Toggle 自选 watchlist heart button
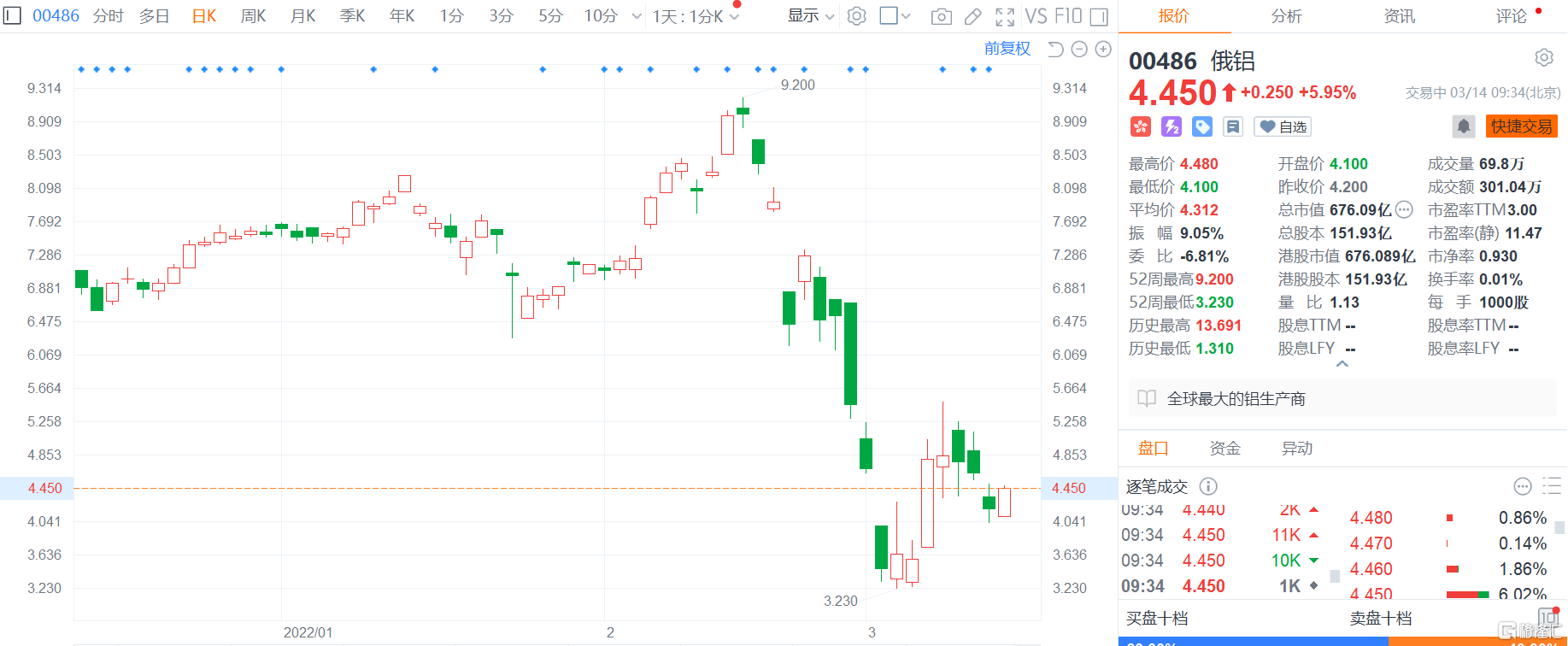 1283,126
